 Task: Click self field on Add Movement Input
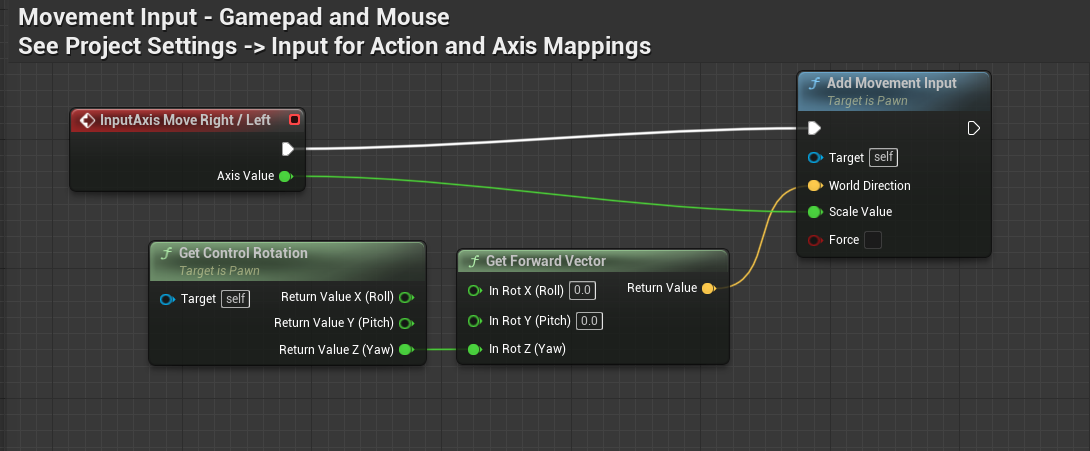(x=884, y=158)
